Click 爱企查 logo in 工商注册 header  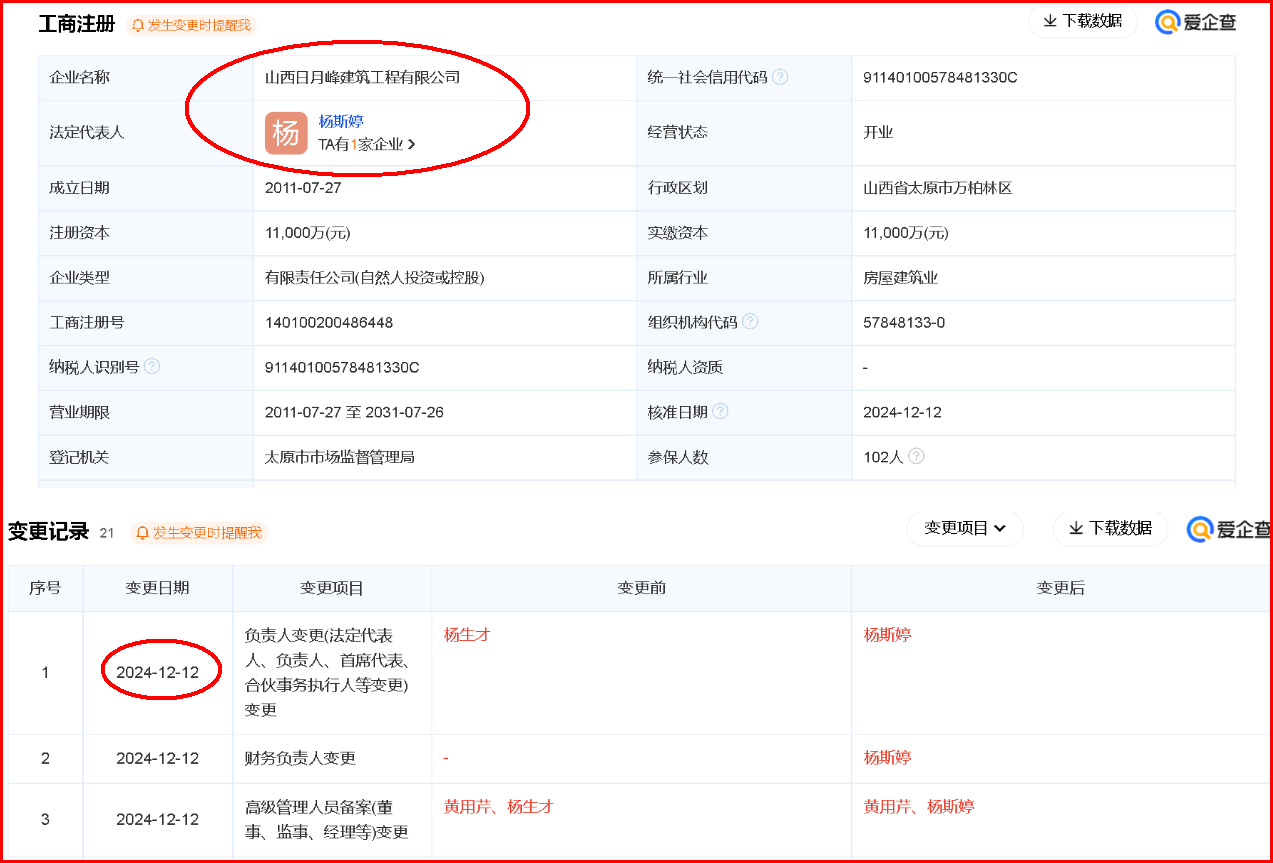tap(1196, 22)
